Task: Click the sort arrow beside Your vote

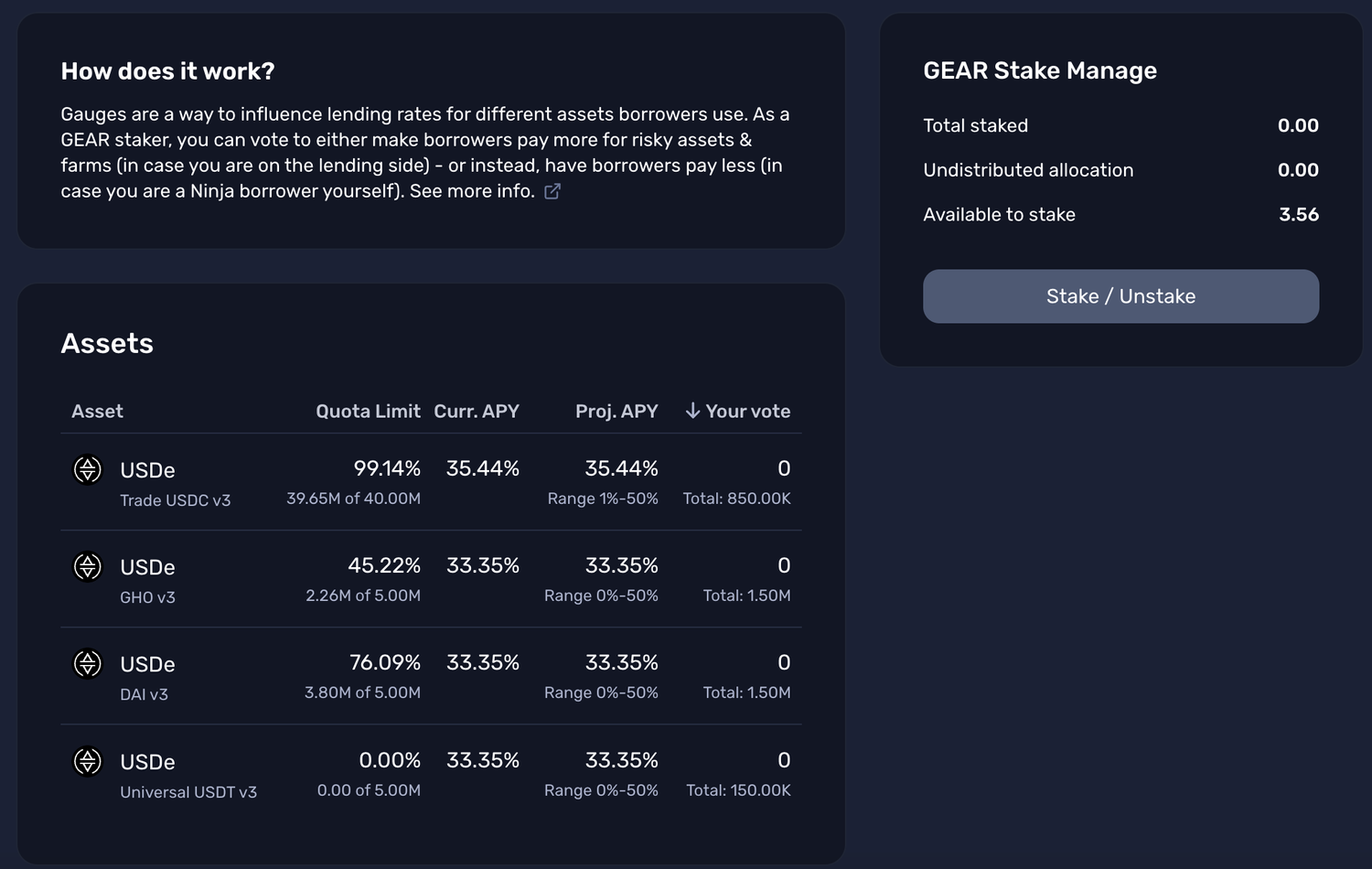Action: [693, 411]
